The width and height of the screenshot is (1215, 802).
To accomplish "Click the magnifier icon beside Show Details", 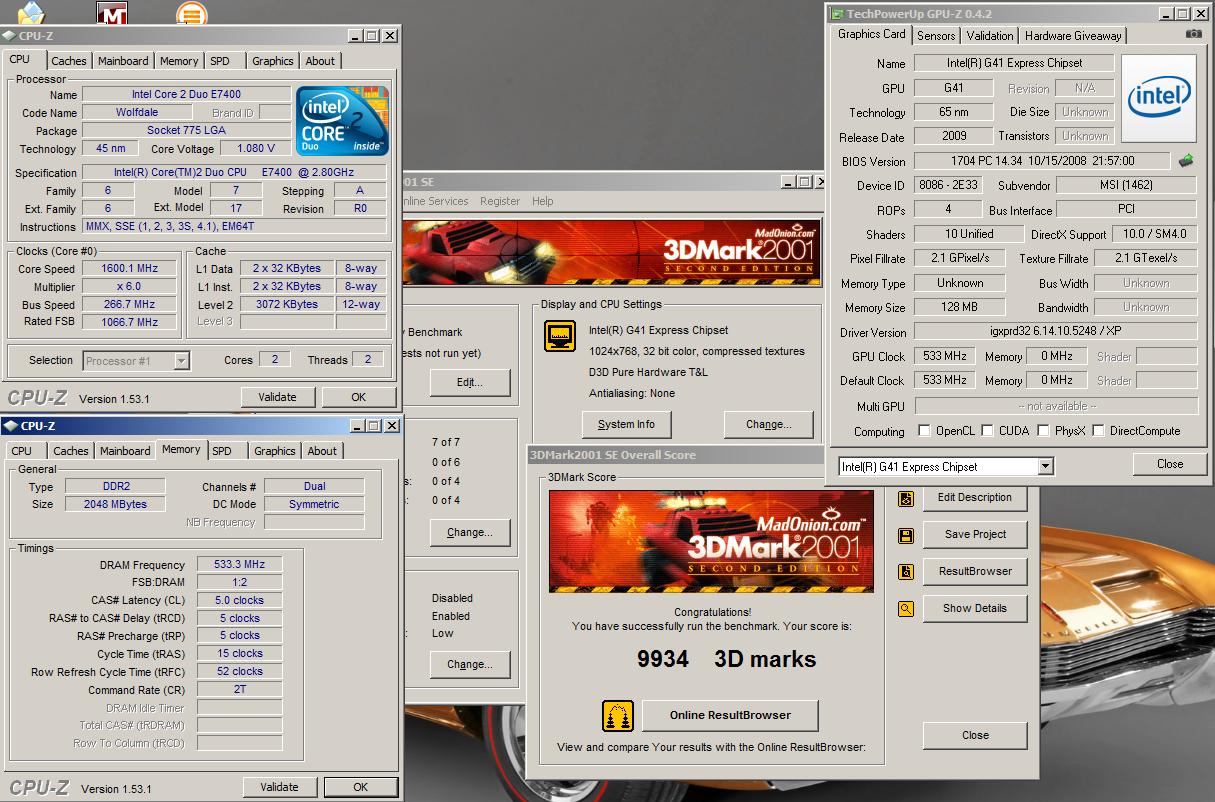I will click(906, 608).
